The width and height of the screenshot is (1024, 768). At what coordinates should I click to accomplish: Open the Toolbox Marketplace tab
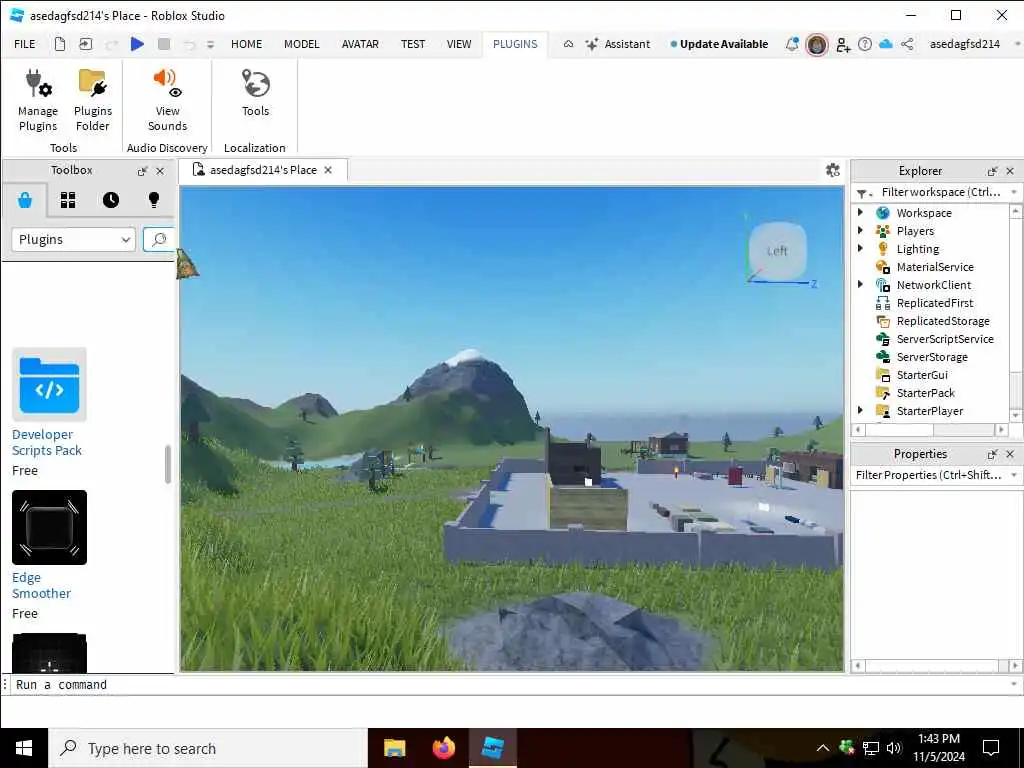pos(25,200)
